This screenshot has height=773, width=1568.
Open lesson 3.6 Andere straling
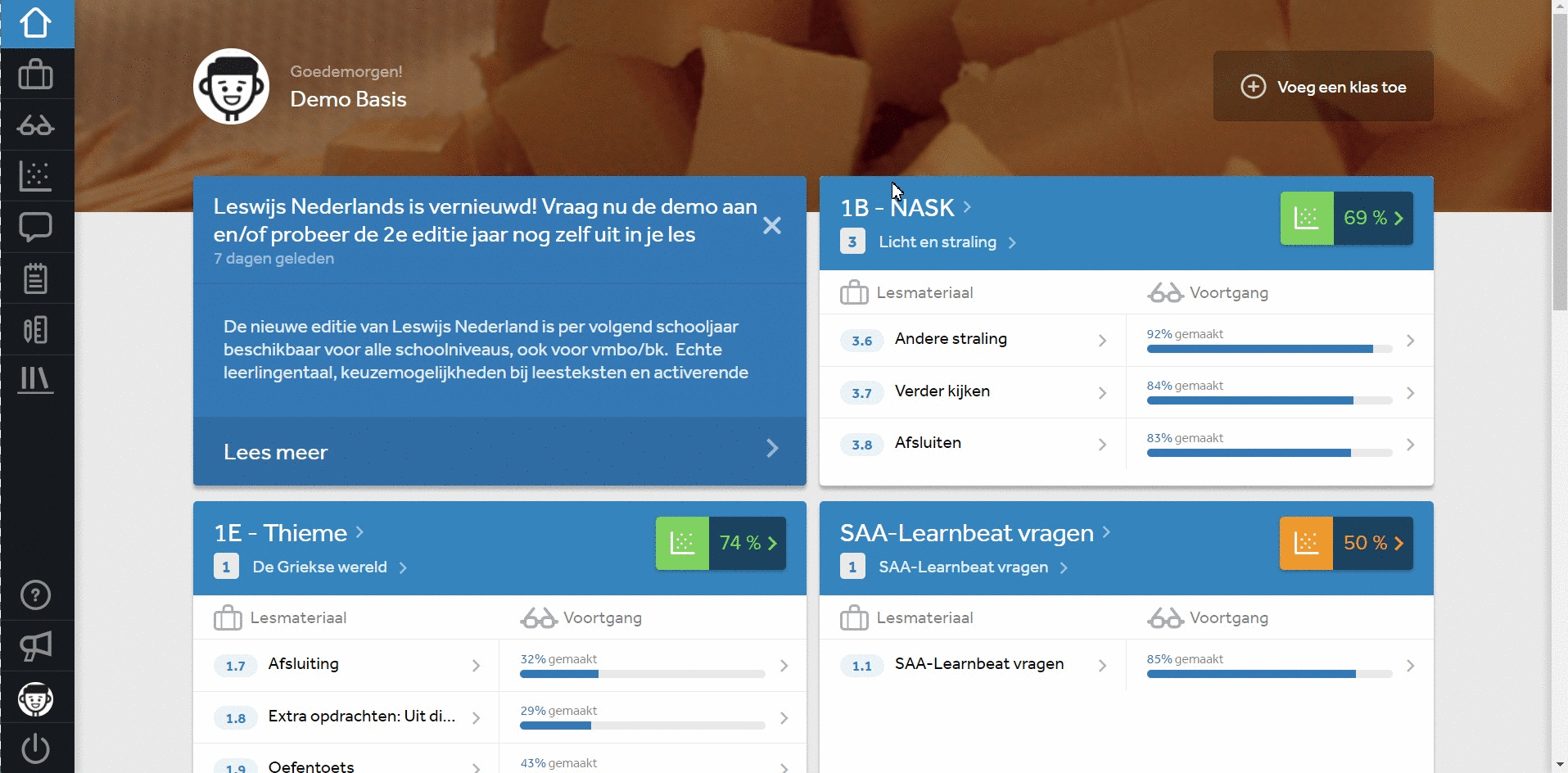pyautogui.click(x=973, y=340)
